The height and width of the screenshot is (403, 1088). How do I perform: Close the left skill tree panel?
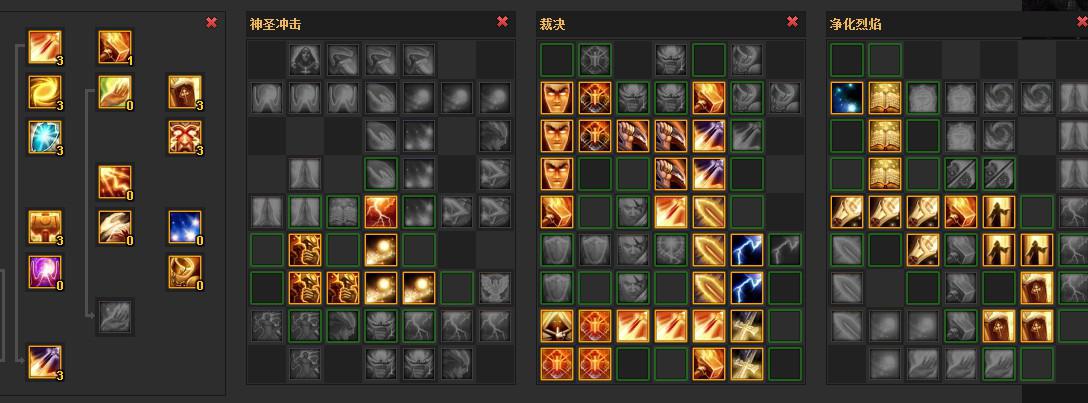(212, 23)
